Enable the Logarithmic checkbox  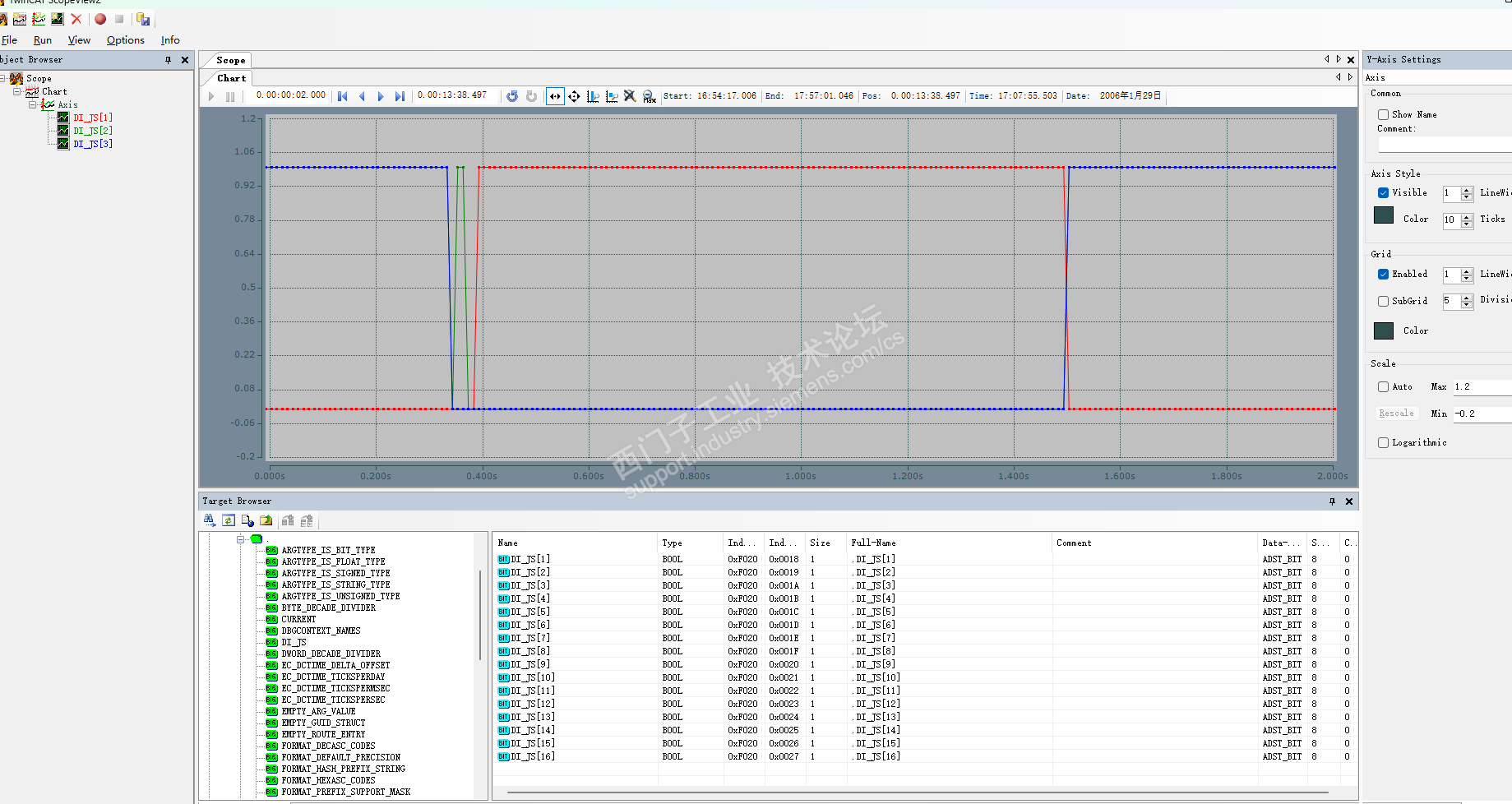(1383, 442)
